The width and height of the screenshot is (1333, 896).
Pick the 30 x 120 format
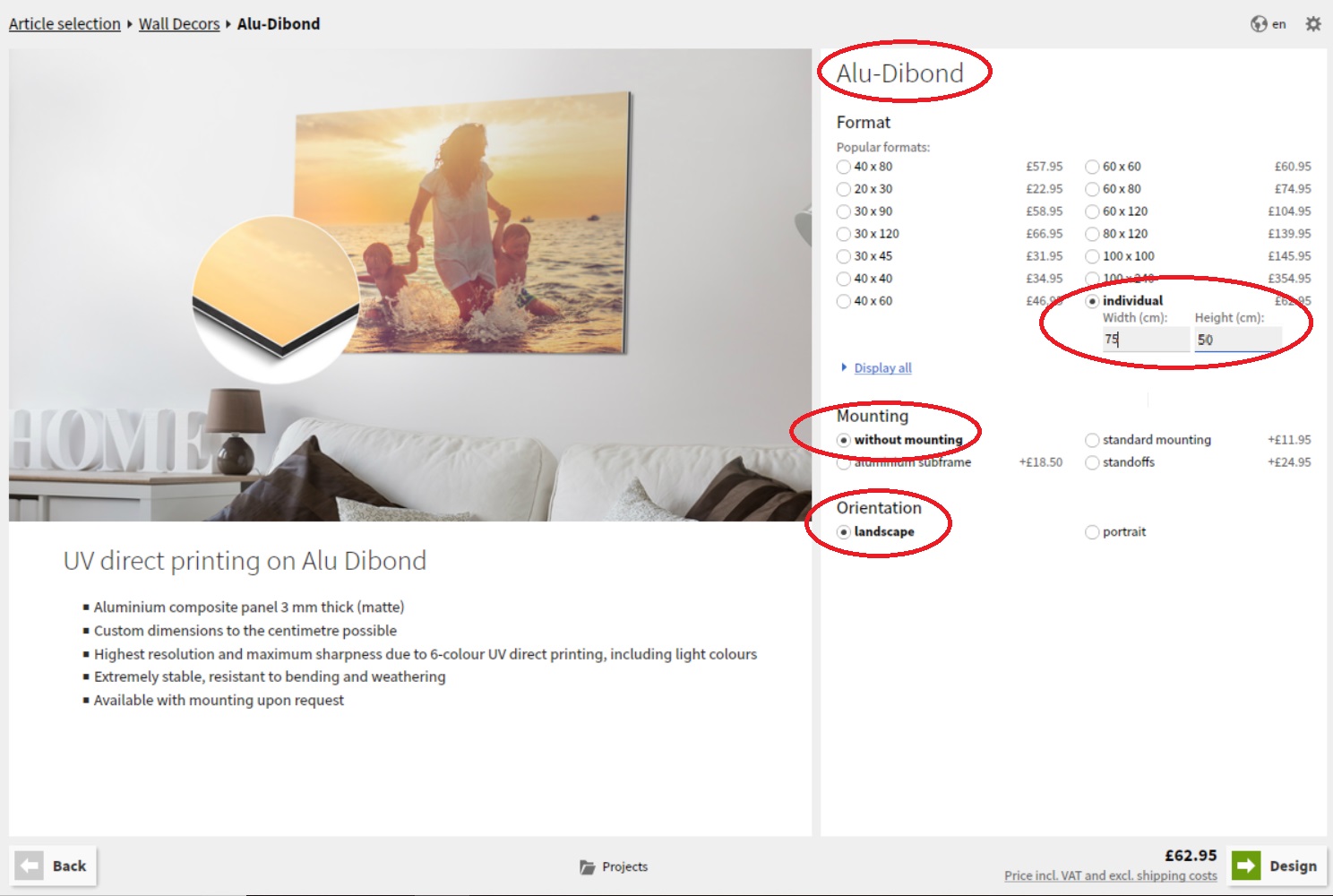(844, 234)
